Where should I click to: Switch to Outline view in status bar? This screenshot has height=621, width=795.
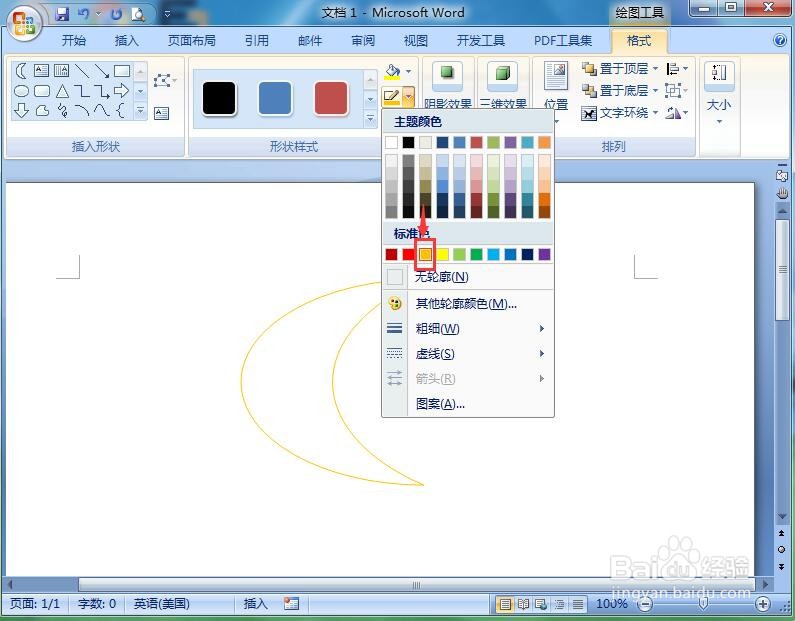(x=559, y=604)
